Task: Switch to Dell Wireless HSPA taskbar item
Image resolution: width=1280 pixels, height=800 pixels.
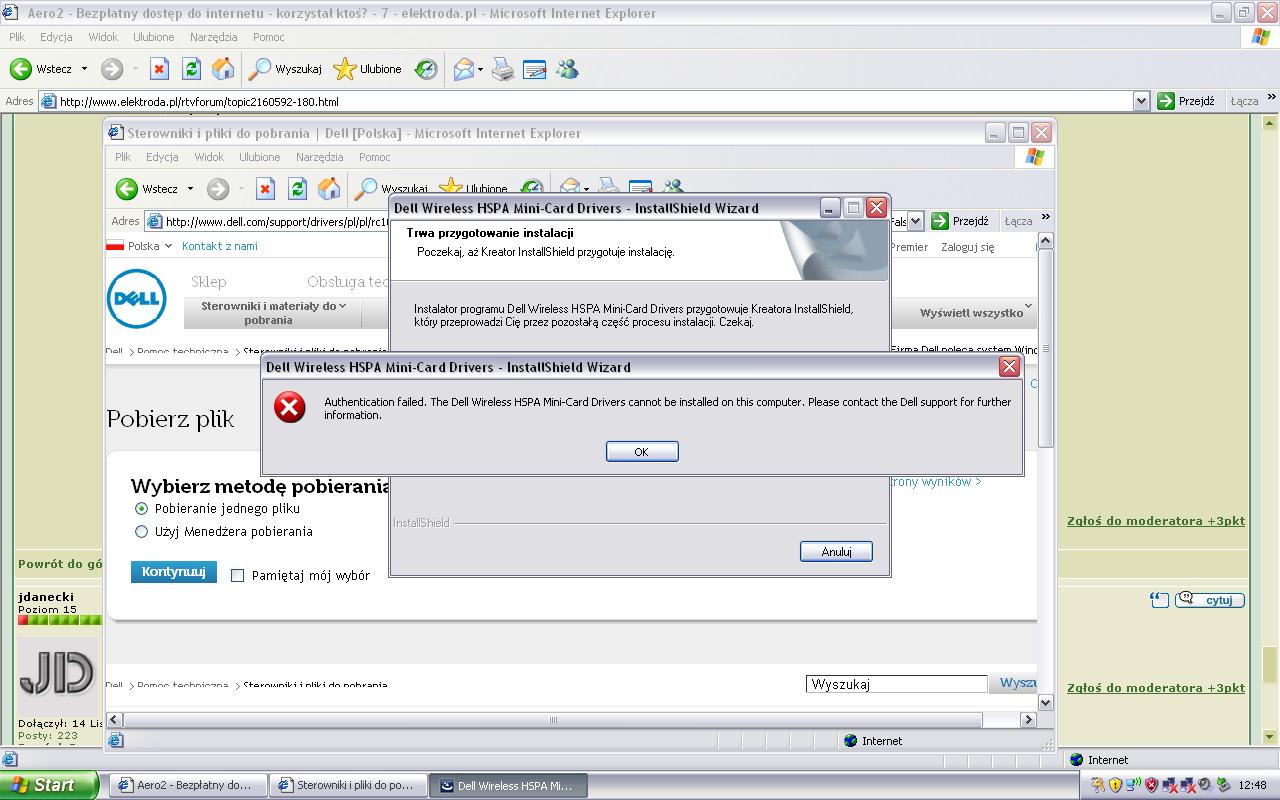Action: (509, 786)
